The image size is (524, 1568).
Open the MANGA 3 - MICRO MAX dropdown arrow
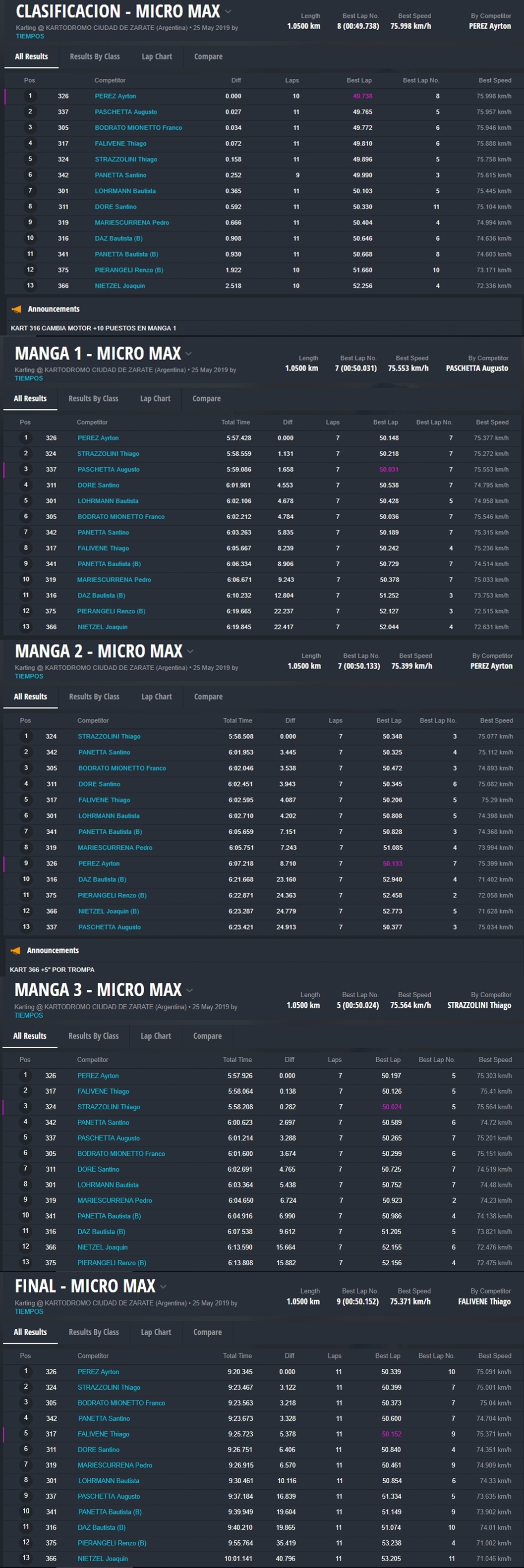pos(190,990)
